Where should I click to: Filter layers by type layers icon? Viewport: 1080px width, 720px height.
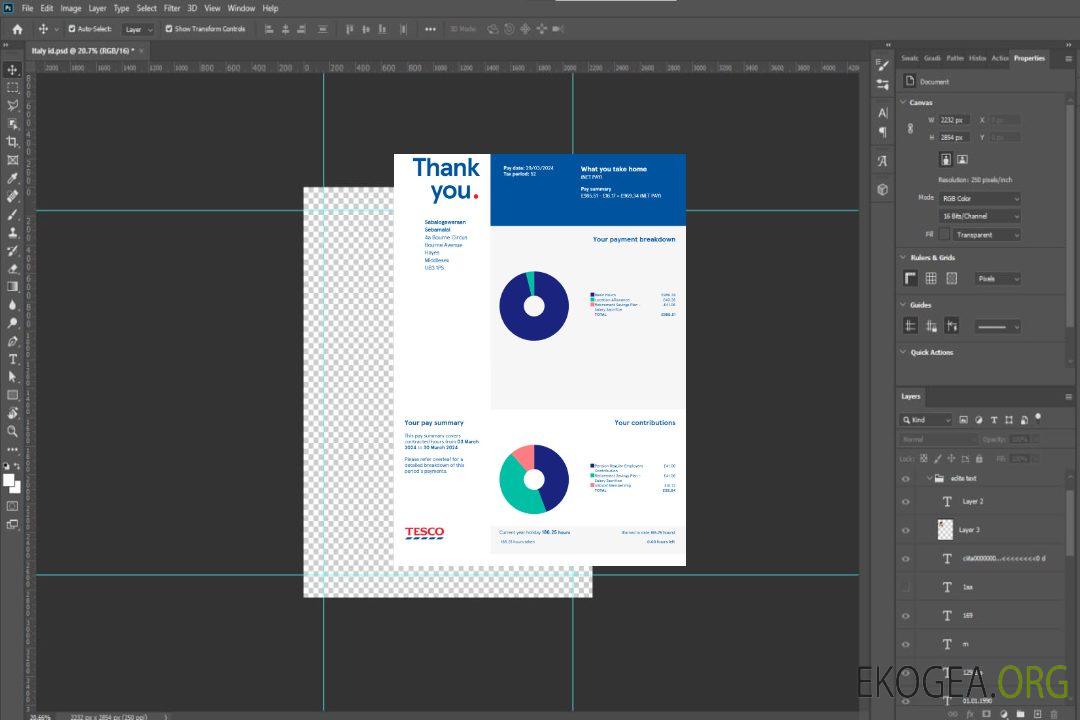994,420
